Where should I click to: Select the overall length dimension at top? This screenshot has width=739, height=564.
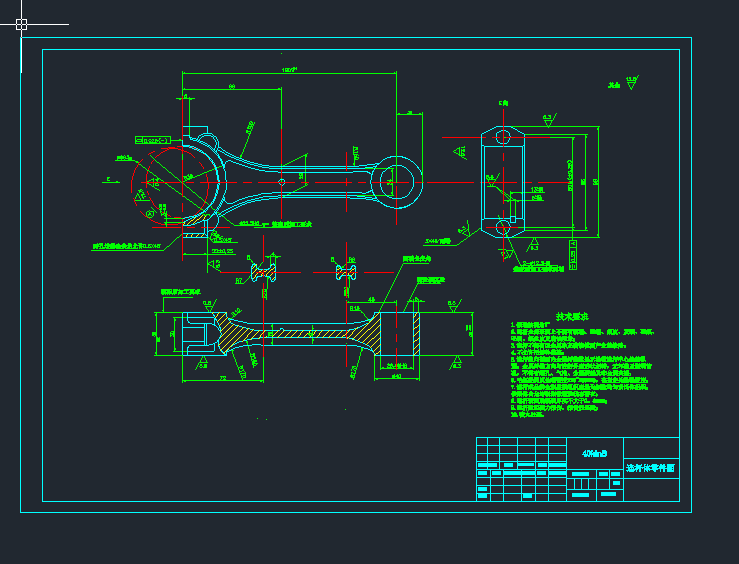point(290,71)
